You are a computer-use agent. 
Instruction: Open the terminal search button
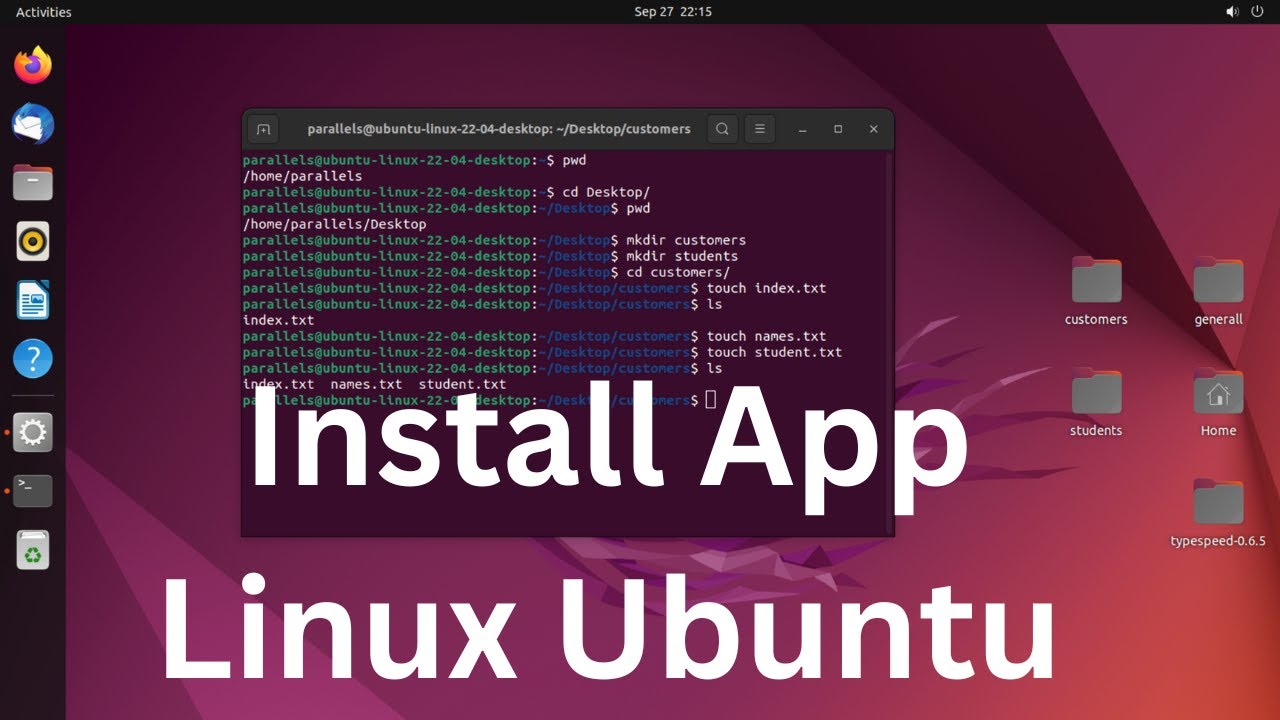[722, 129]
